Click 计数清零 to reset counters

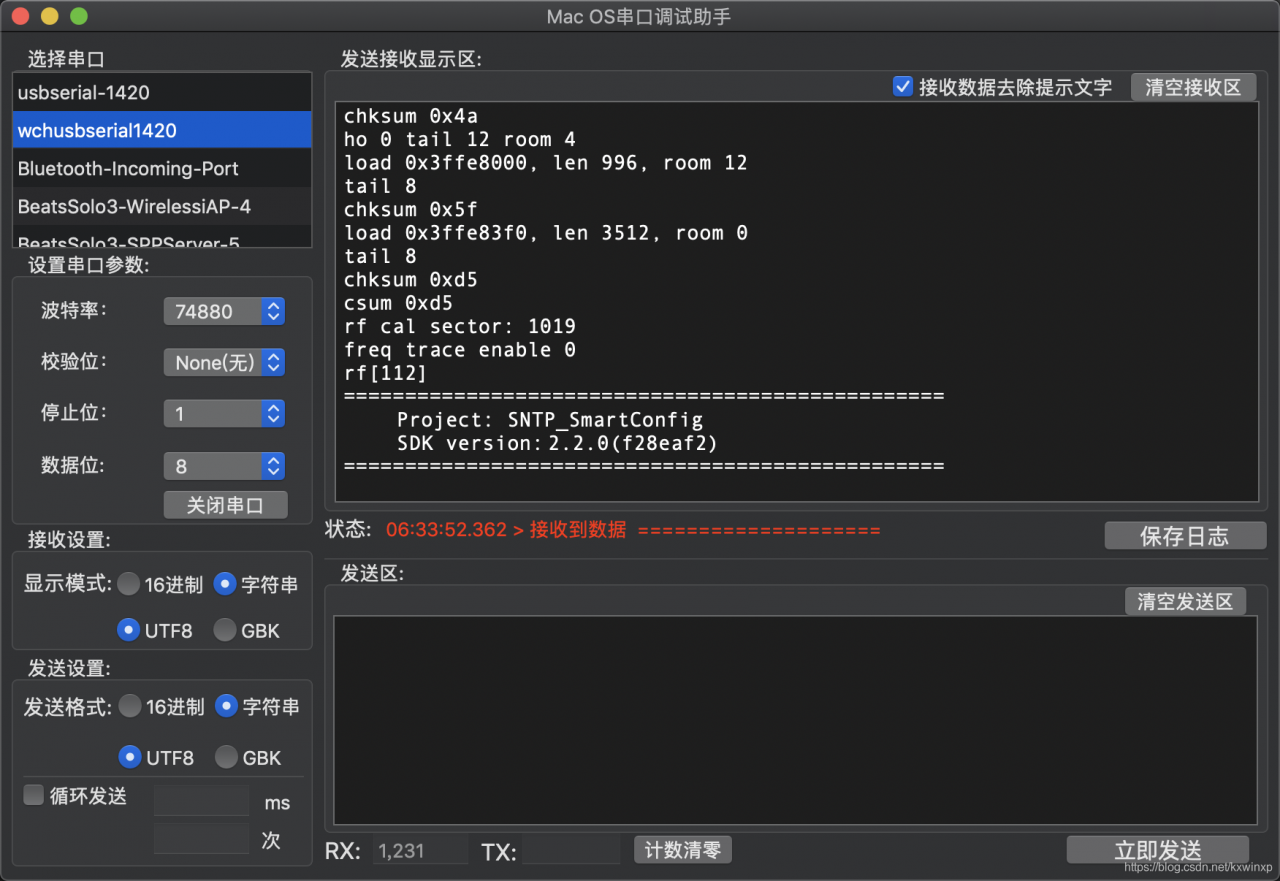[683, 850]
